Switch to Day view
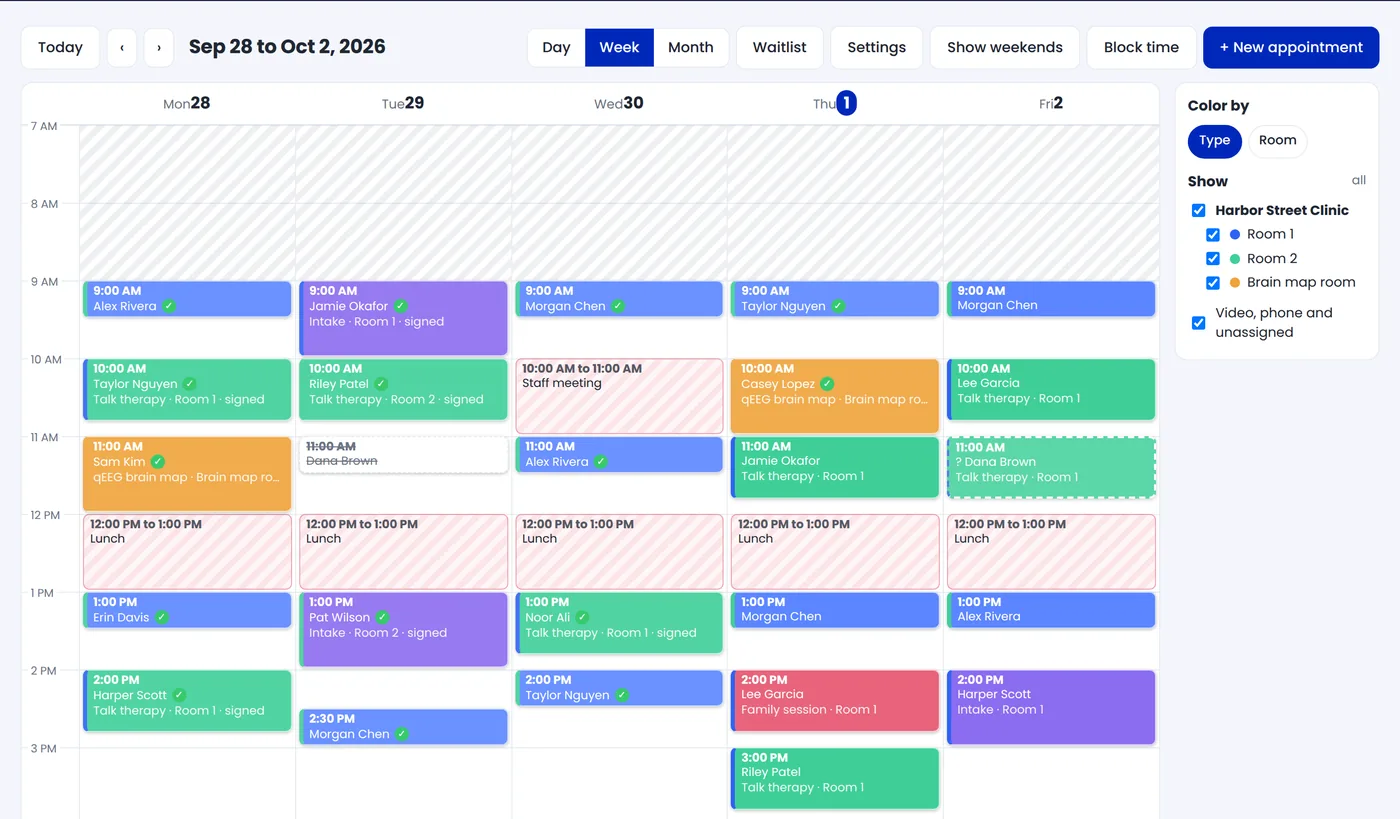Image resolution: width=1400 pixels, height=819 pixels. click(x=556, y=47)
